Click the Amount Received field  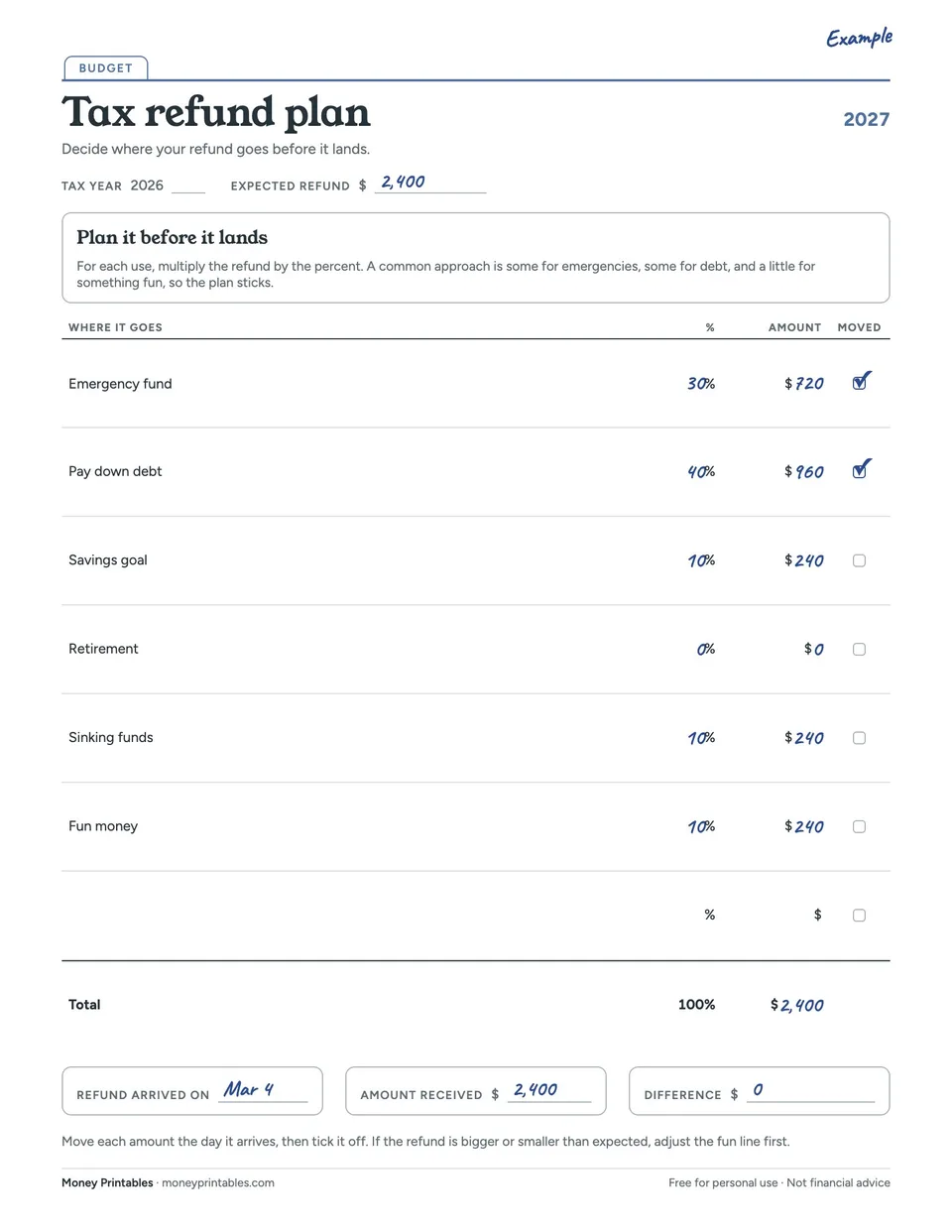coord(549,1090)
